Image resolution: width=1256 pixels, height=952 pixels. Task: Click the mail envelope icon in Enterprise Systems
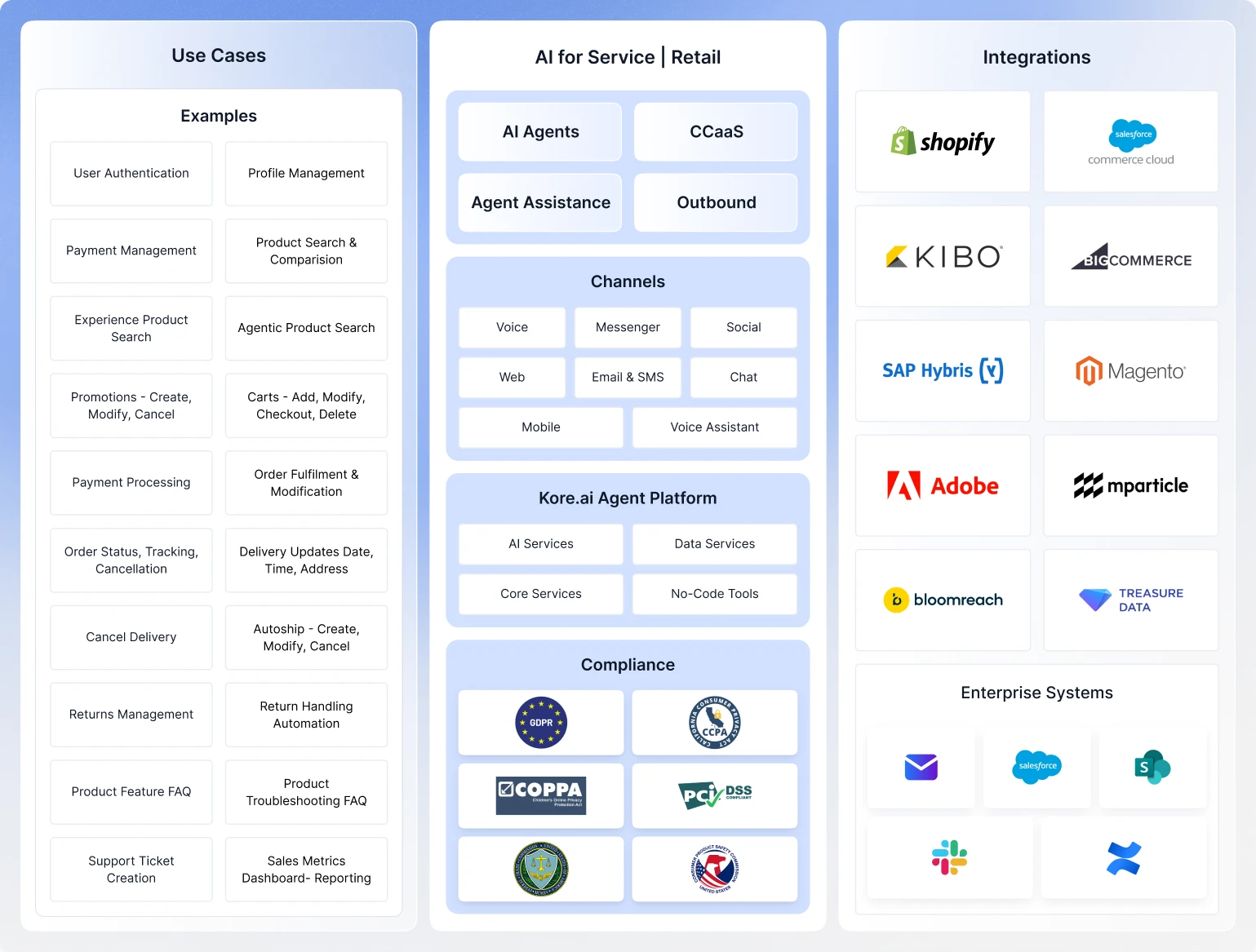click(921, 767)
